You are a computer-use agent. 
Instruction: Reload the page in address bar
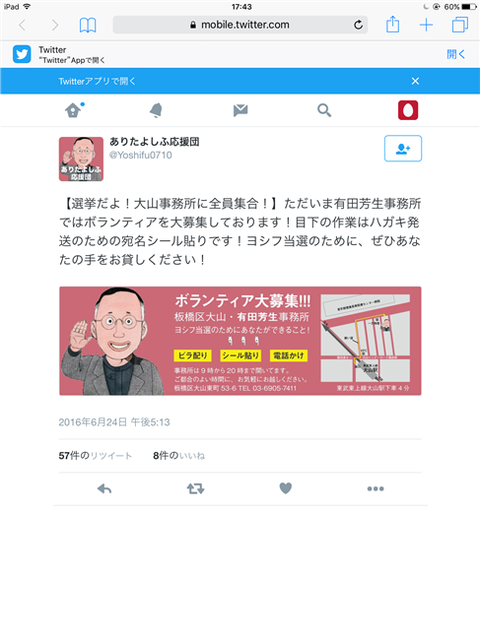(358, 25)
